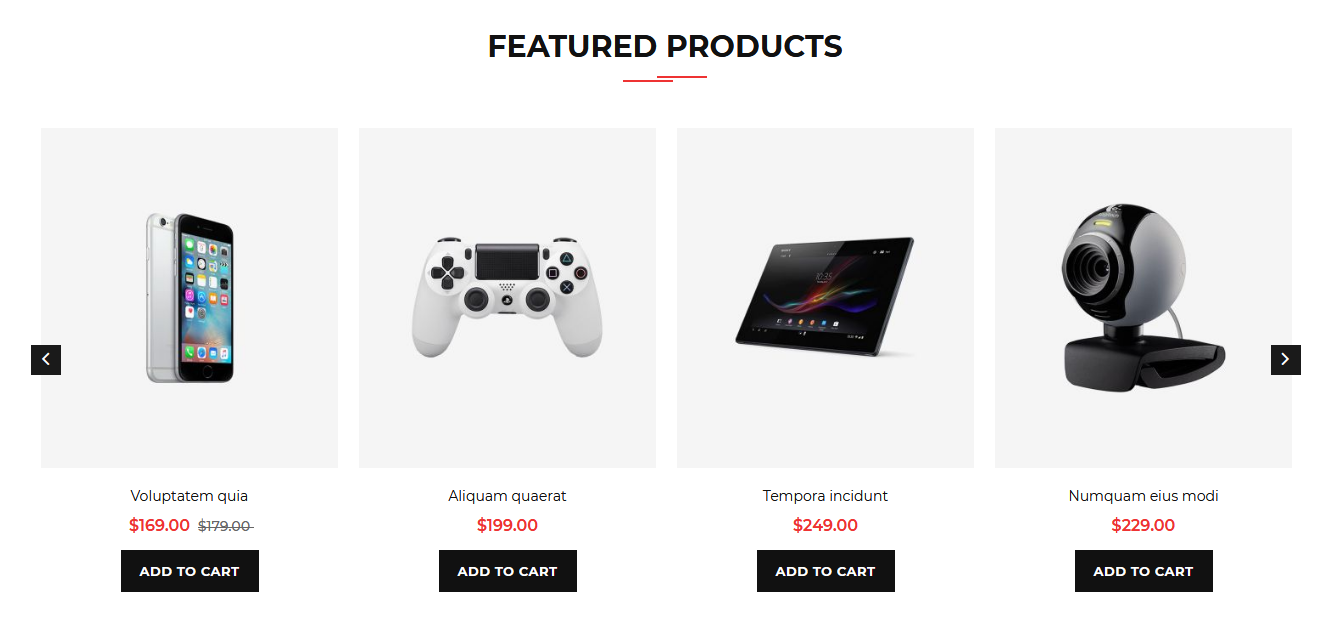The height and width of the screenshot is (642, 1336).
Task: Select the Numquam eius modi webcam image
Action: 1143,297
